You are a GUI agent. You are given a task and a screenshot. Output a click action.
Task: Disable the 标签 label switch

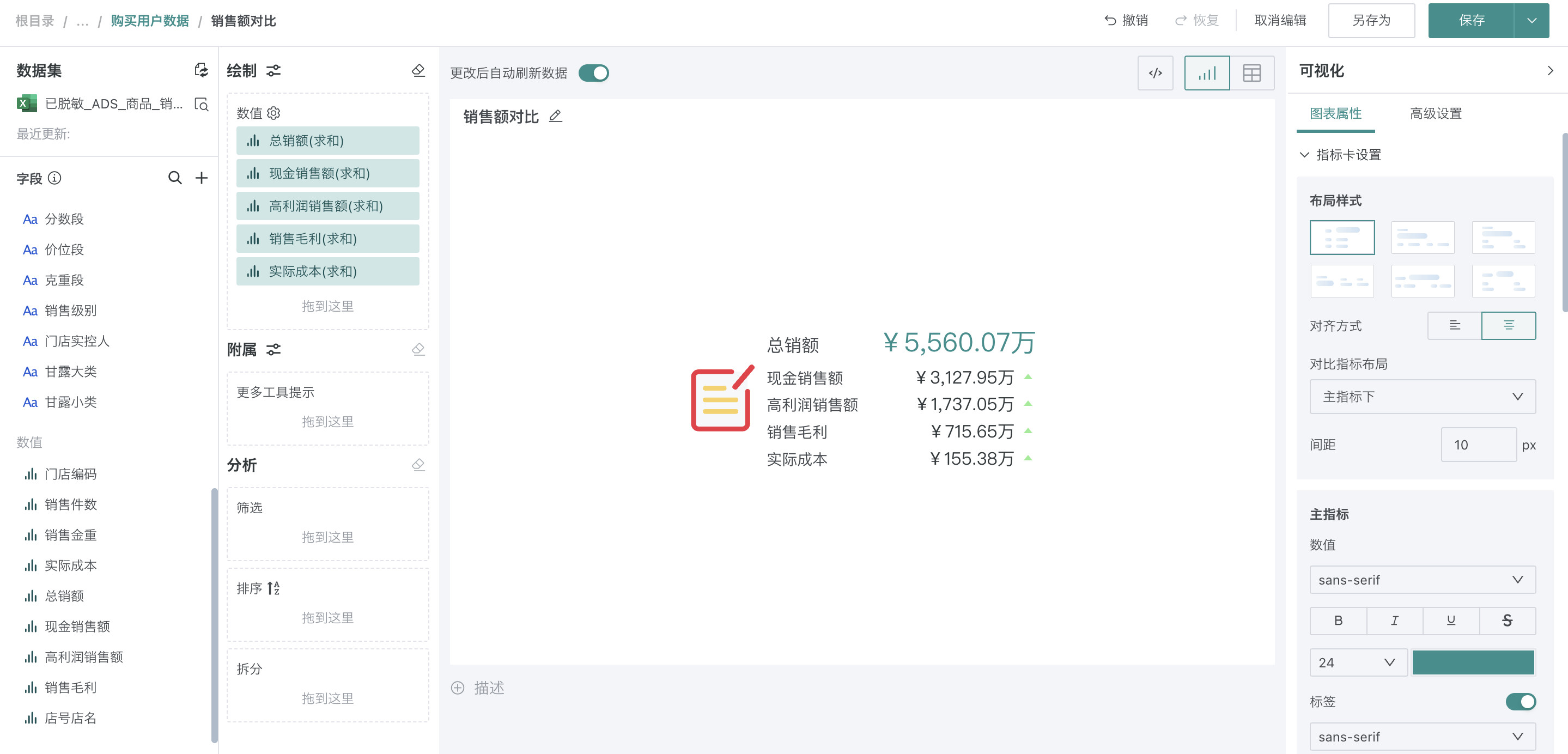1520,702
